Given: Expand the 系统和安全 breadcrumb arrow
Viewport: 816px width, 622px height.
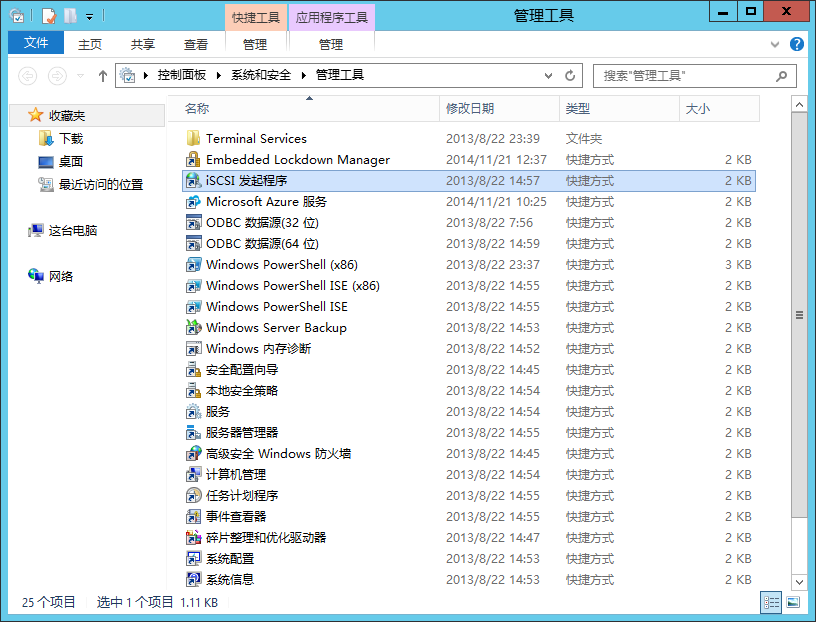Looking at the screenshot, I should tap(304, 75).
